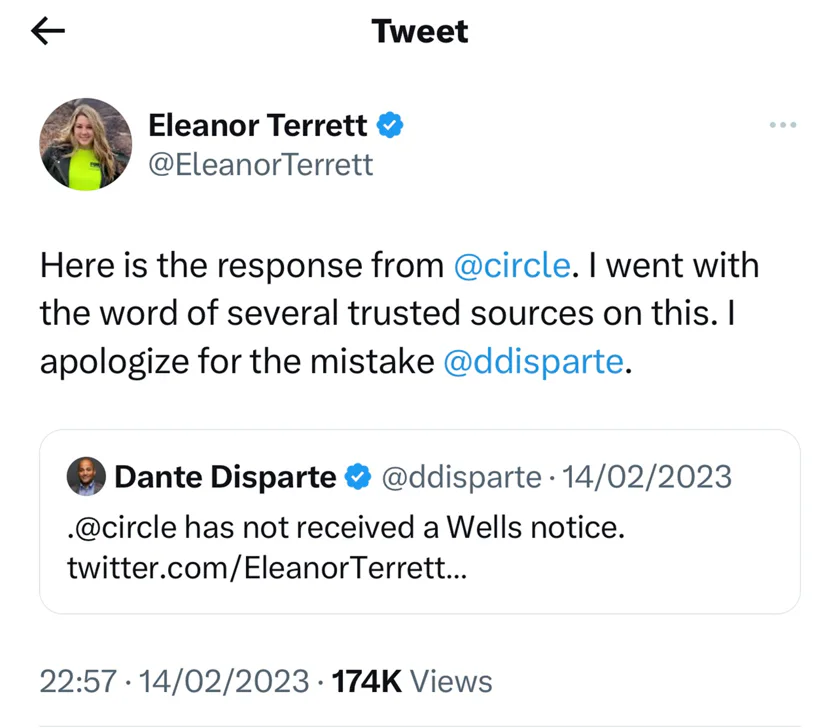Click @ddisparte handle in quoted tweet
Screen dimensions: 840x728
point(461,477)
